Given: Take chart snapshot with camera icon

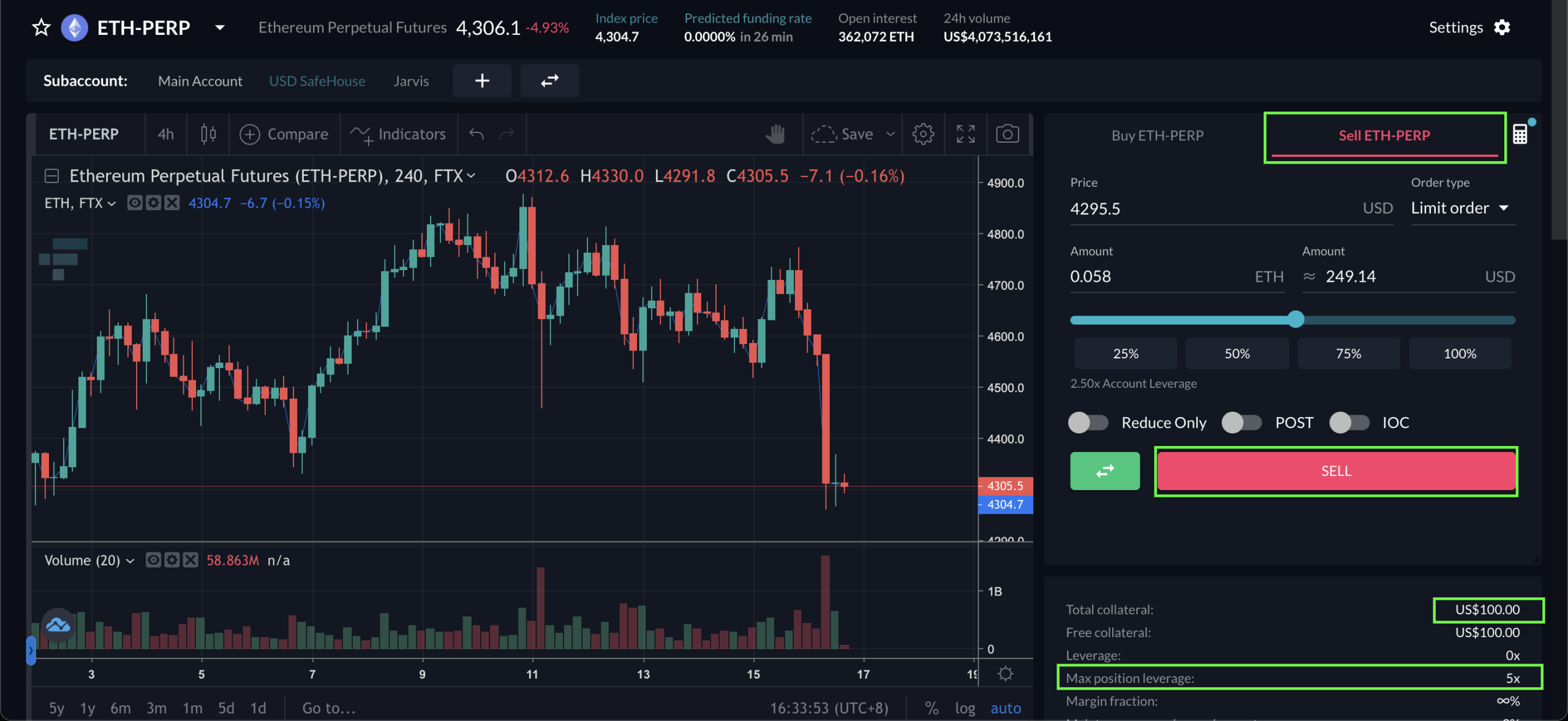Looking at the screenshot, I should (1008, 134).
